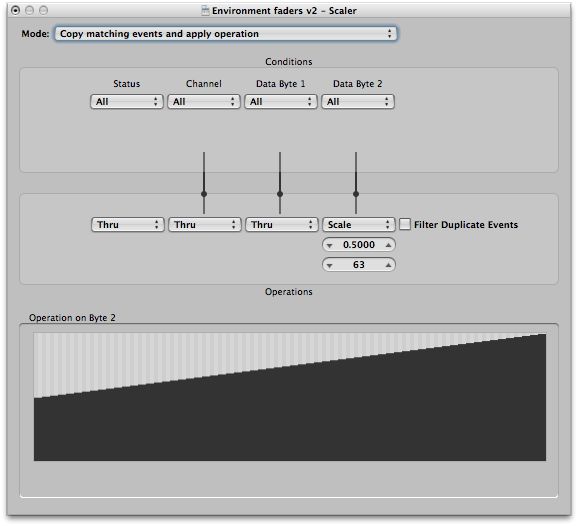Click the 0.5000 scale value field
Image resolution: width=578 pixels, height=526 pixels.
tap(359, 245)
